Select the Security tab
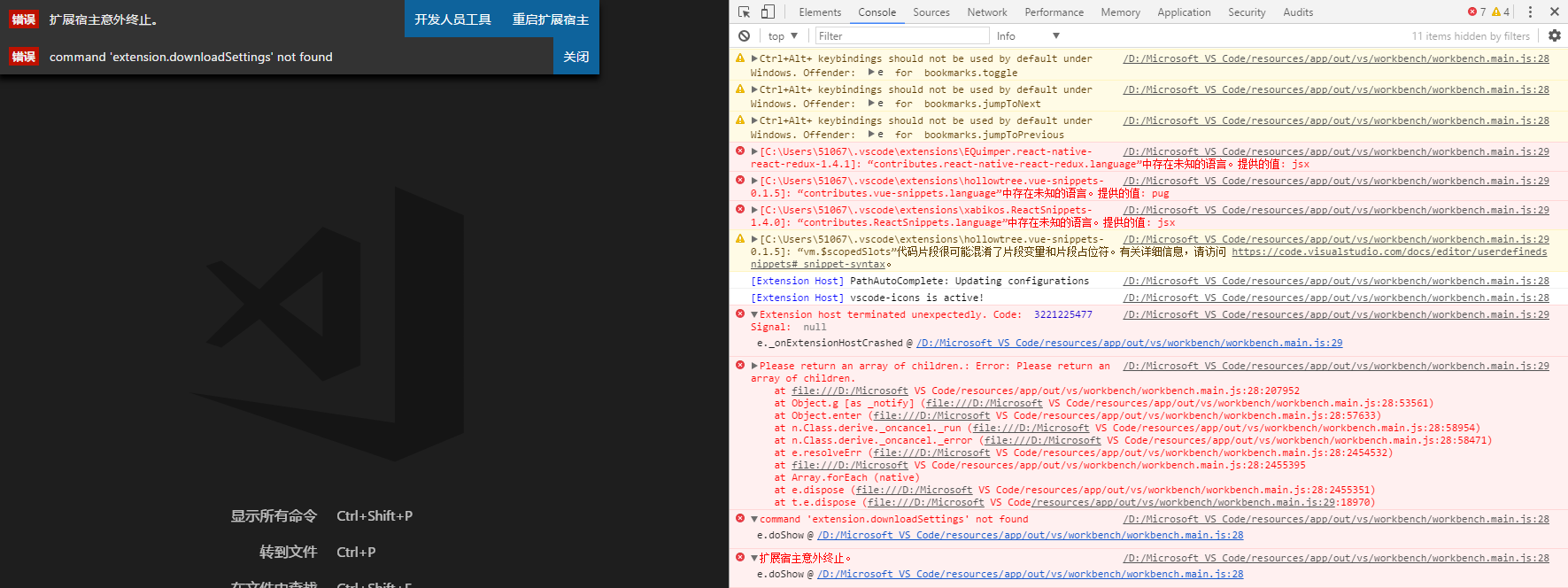 [1247, 12]
